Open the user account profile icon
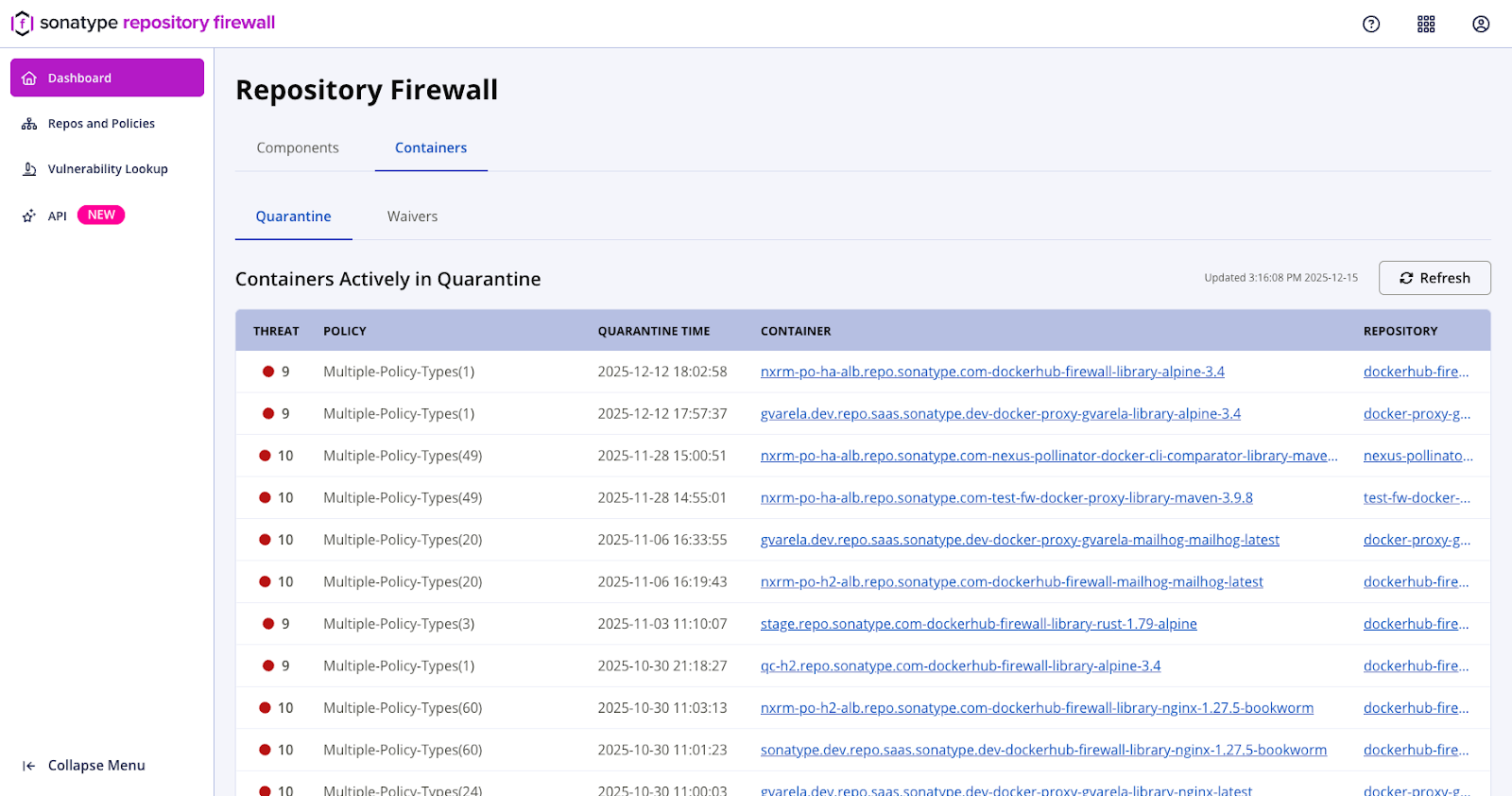 pyautogui.click(x=1481, y=25)
